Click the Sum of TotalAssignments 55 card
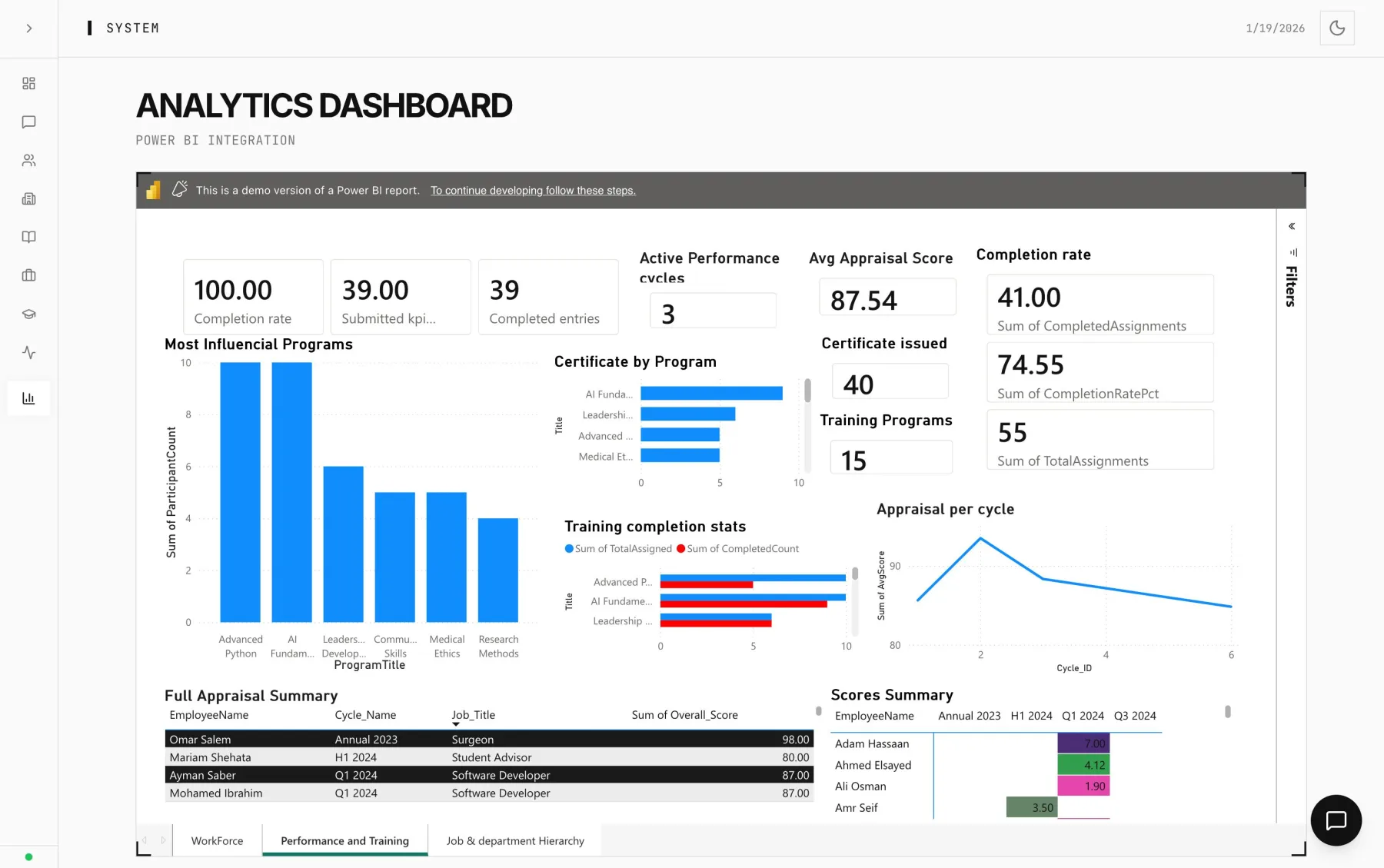The width and height of the screenshot is (1384, 868). click(x=1100, y=440)
